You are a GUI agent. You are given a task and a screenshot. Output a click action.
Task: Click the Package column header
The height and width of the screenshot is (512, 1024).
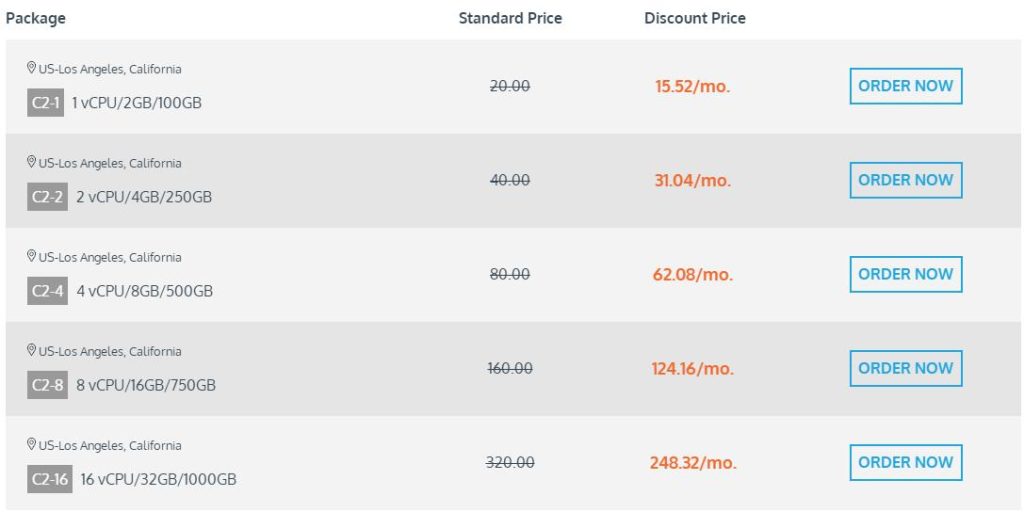(x=35, y=19)
